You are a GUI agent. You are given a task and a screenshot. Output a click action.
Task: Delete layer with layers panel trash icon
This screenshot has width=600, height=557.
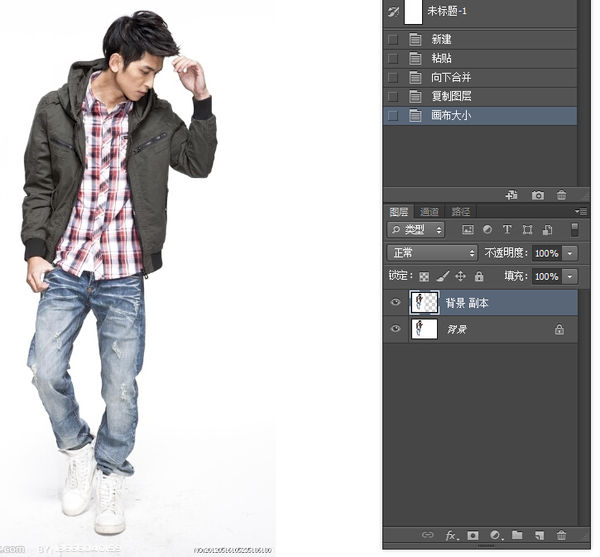coord(561,535)
